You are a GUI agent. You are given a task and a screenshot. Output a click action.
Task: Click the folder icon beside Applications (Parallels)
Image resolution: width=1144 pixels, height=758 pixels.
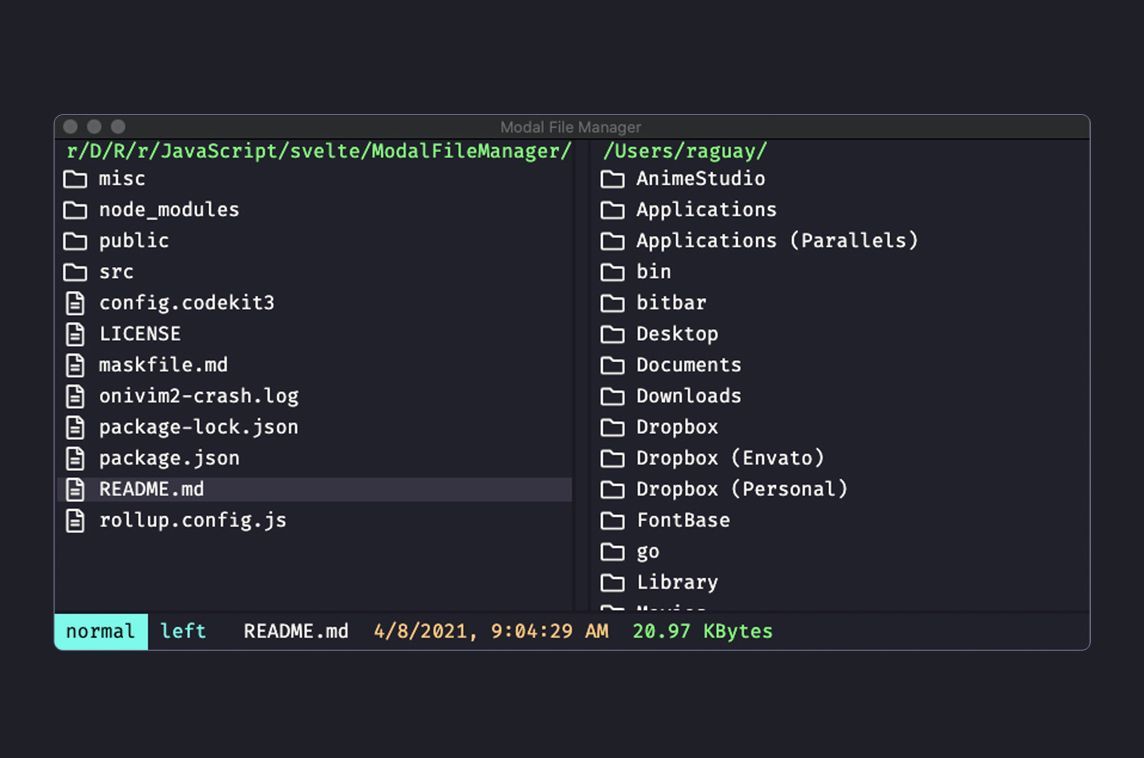[x=612, y=241]
